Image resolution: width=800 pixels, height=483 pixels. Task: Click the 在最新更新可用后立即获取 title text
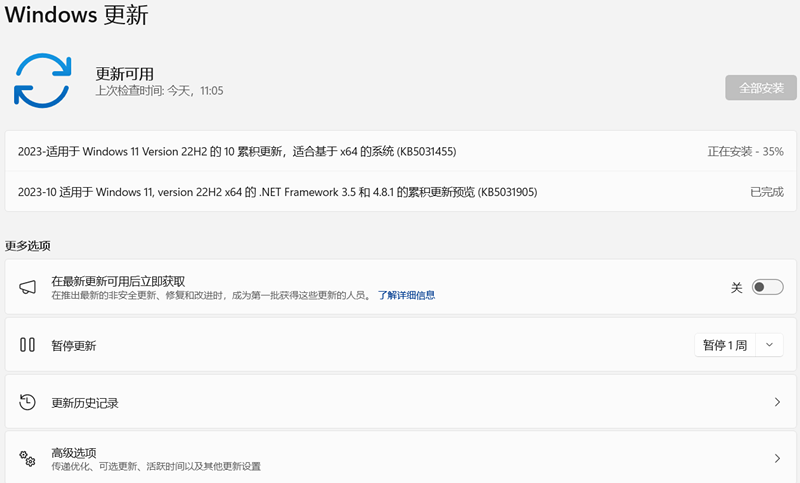(x=118, y=281)
